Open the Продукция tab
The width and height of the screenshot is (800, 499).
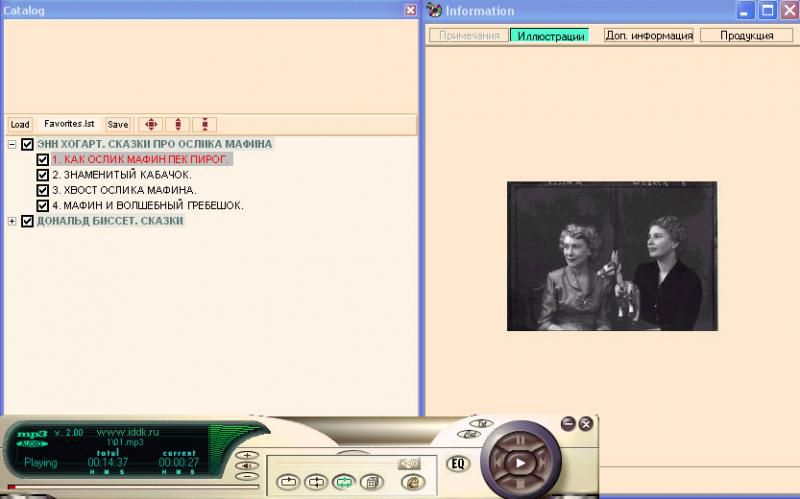[746, 35]
